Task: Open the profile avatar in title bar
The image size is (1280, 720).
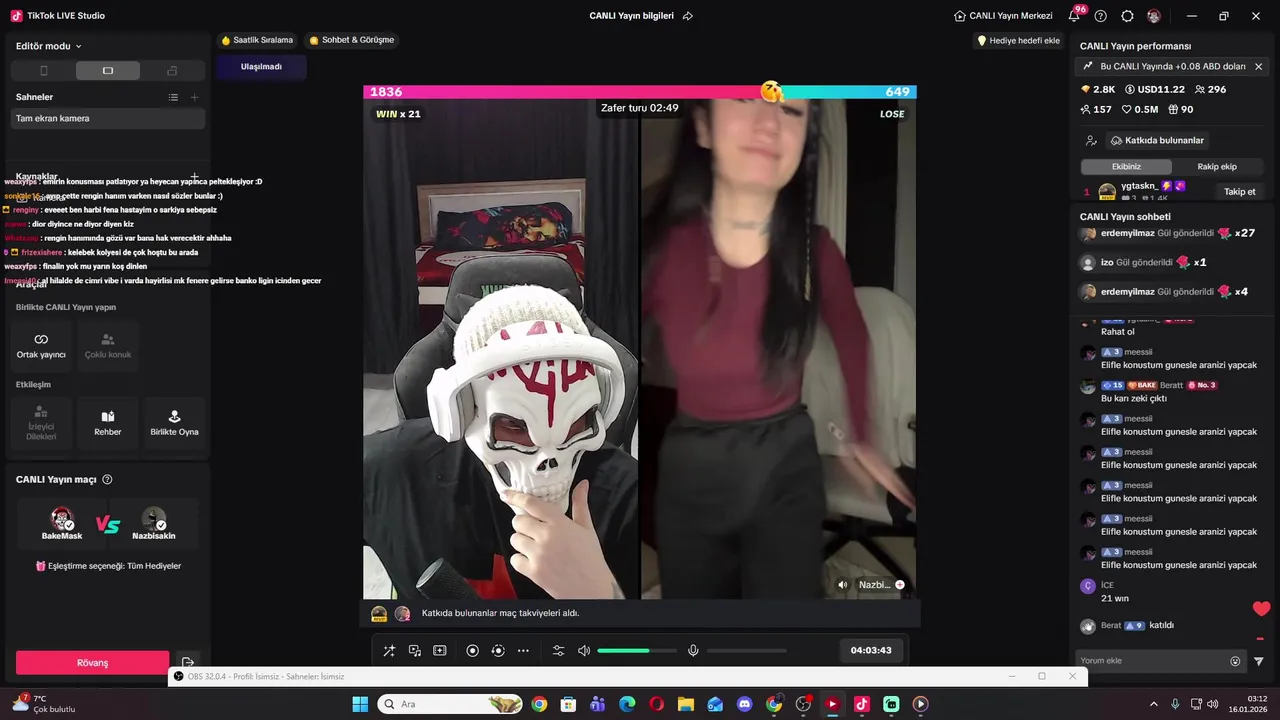Action: 1154,16
